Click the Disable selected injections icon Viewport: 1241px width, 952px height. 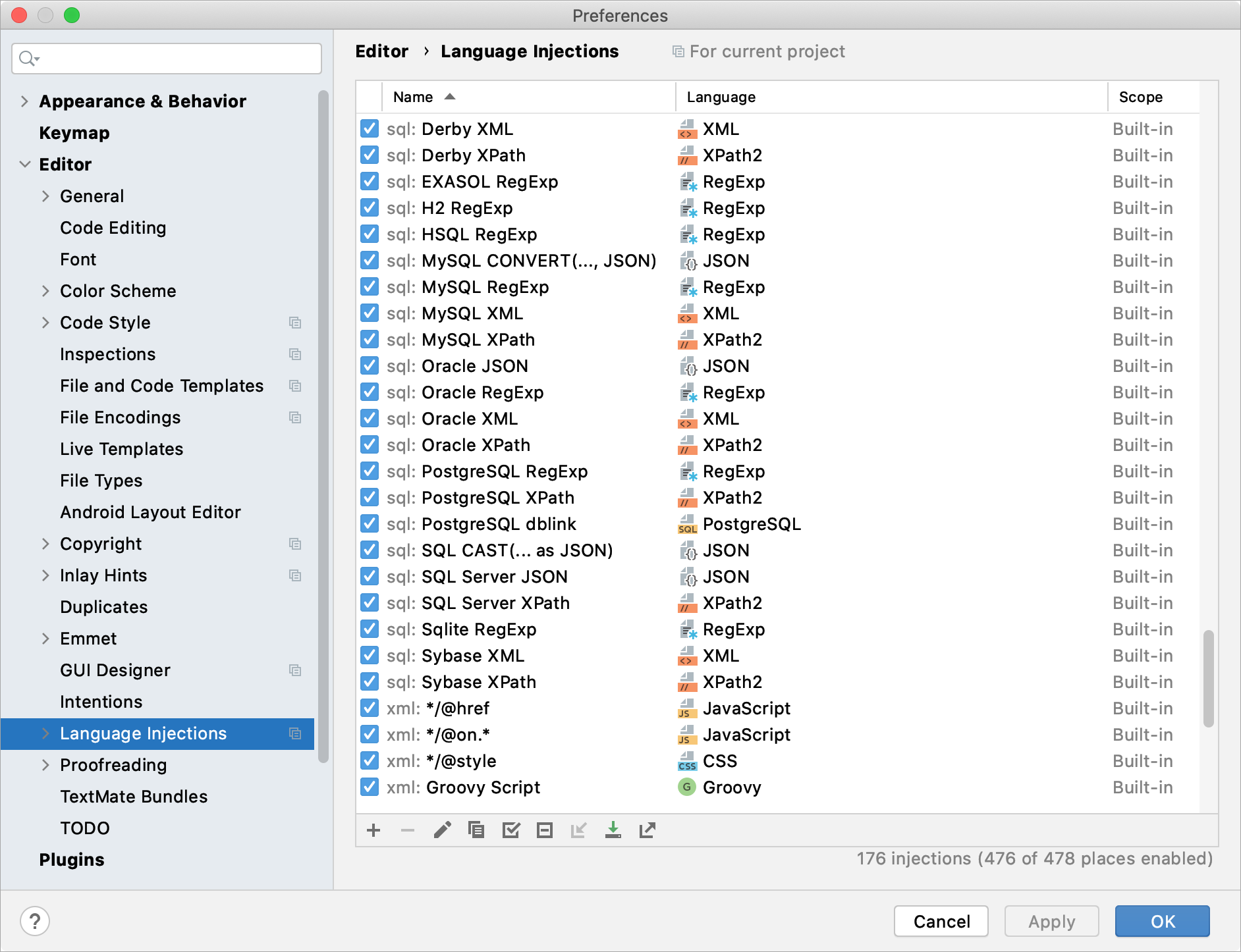(545, 830)
